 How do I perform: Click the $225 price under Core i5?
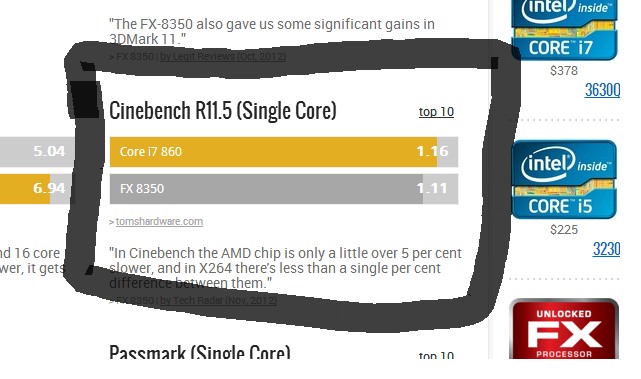pos(564,230)
